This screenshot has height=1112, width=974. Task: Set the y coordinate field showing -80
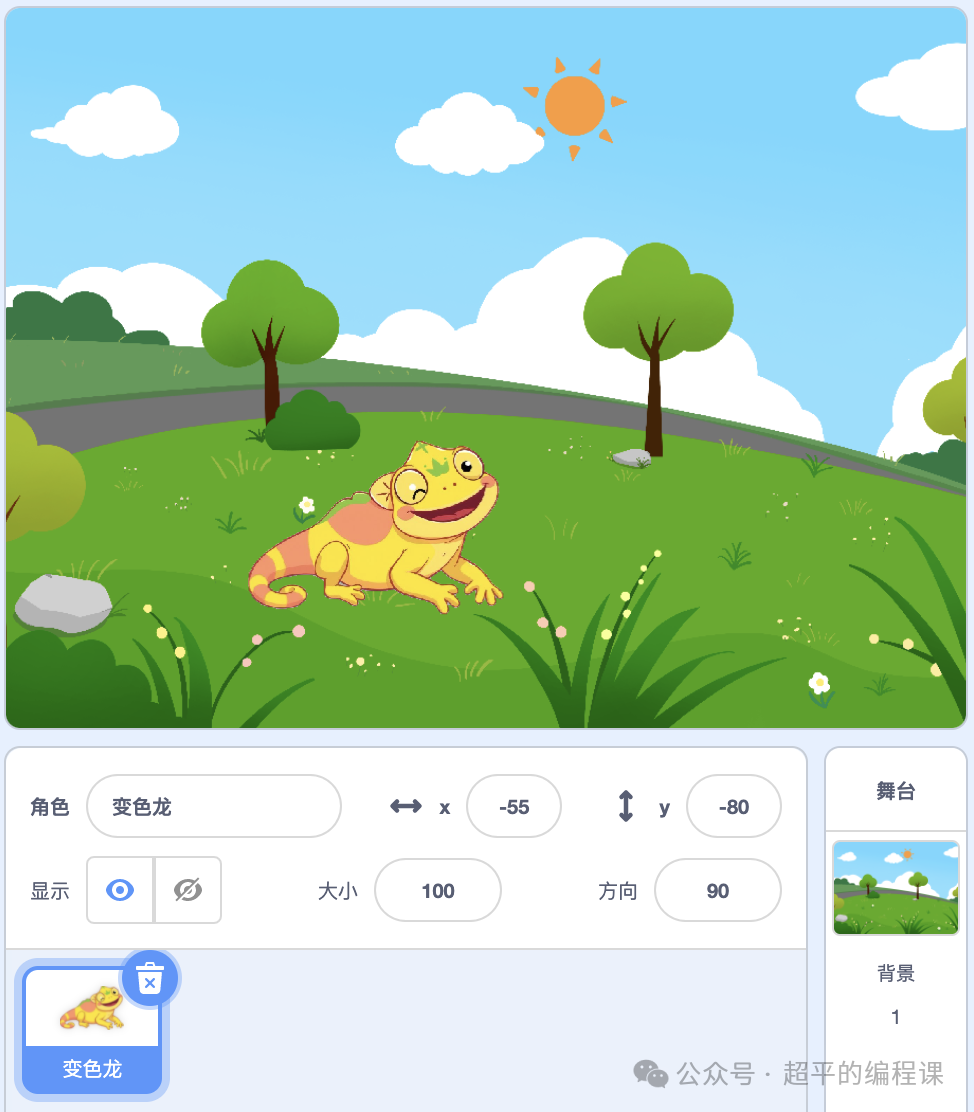pyautogui.click(x=734, y=806)
